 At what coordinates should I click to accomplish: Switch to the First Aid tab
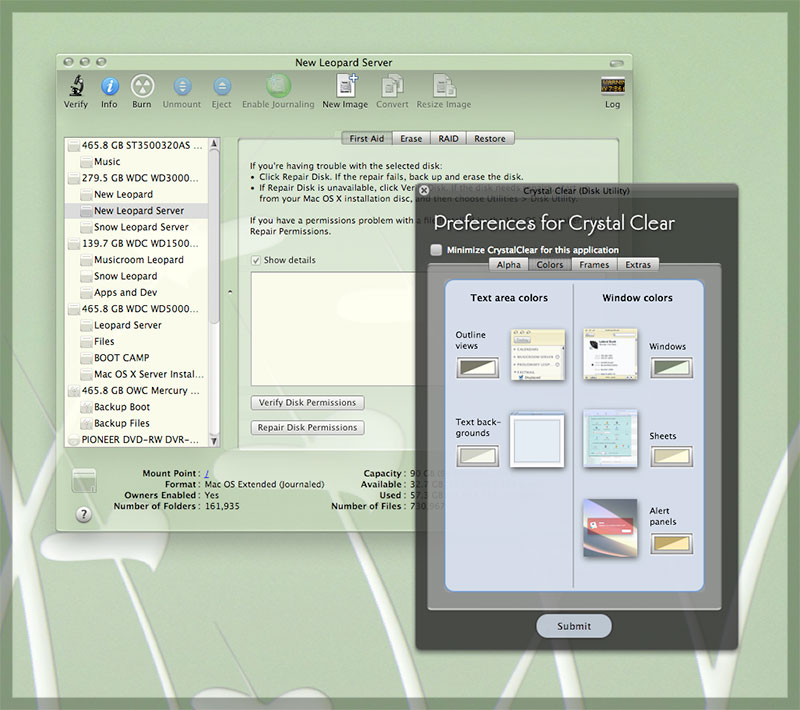coord(367,139)
